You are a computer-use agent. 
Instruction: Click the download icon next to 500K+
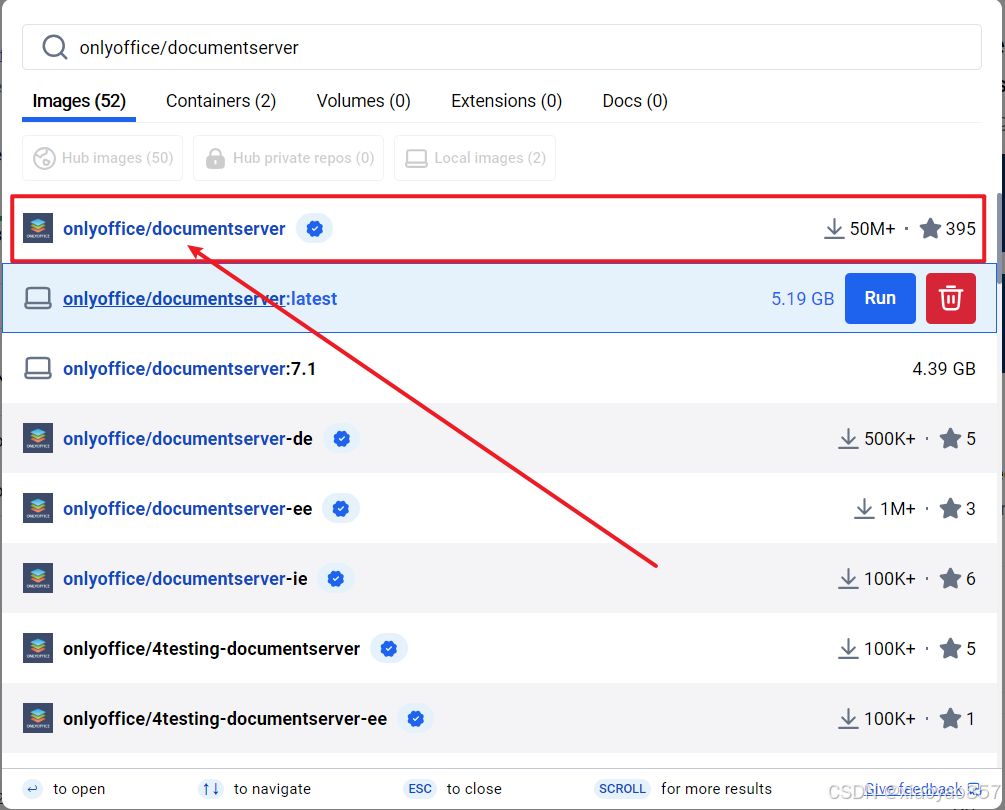848,438
